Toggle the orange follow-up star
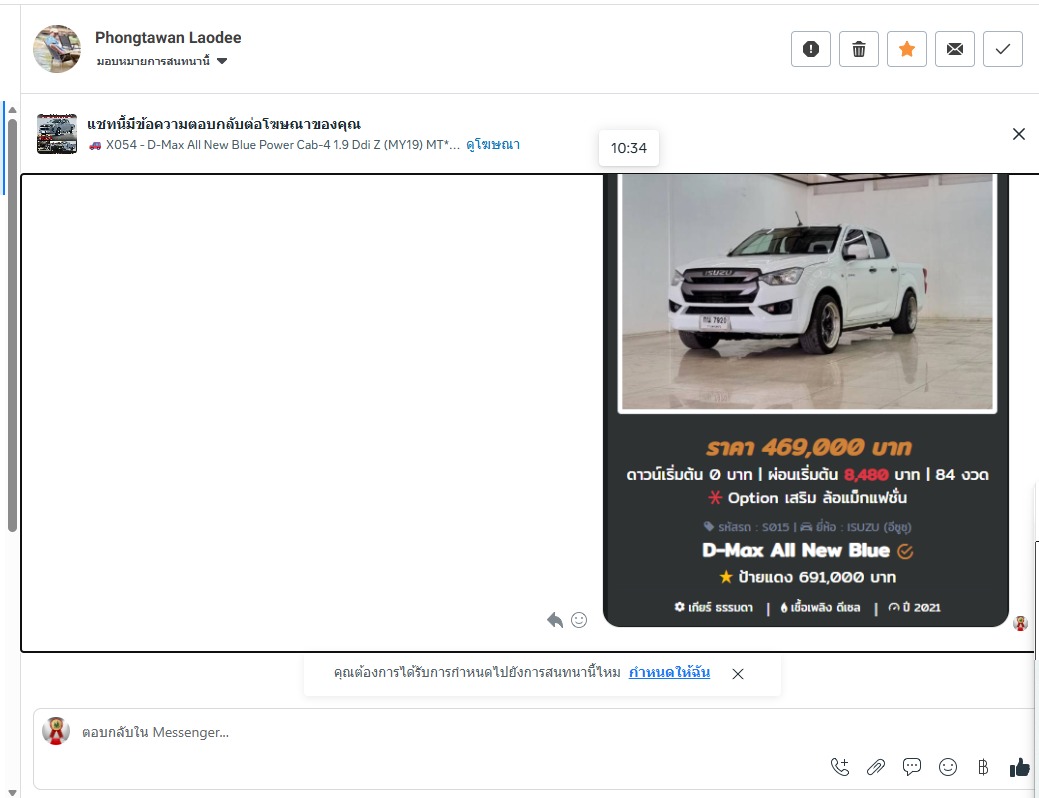 (x=906, y=49)
